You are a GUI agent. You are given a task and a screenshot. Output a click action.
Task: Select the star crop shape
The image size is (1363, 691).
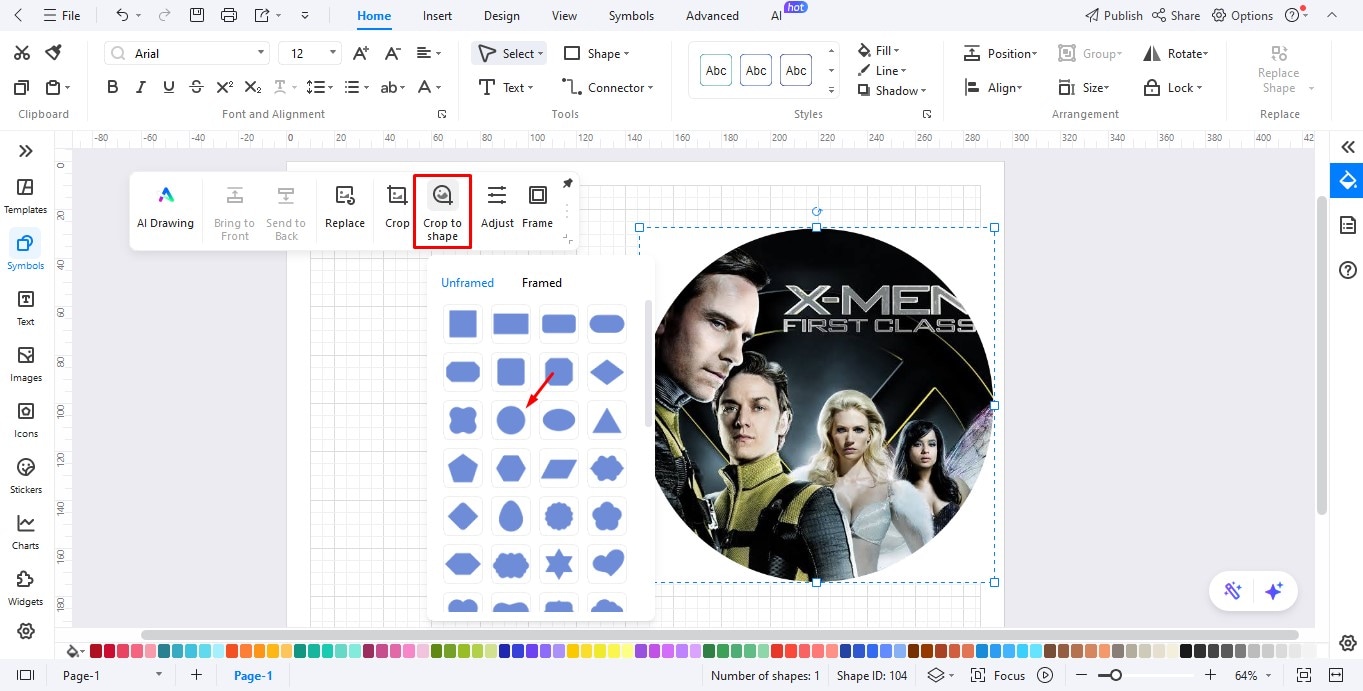point(559,564)
